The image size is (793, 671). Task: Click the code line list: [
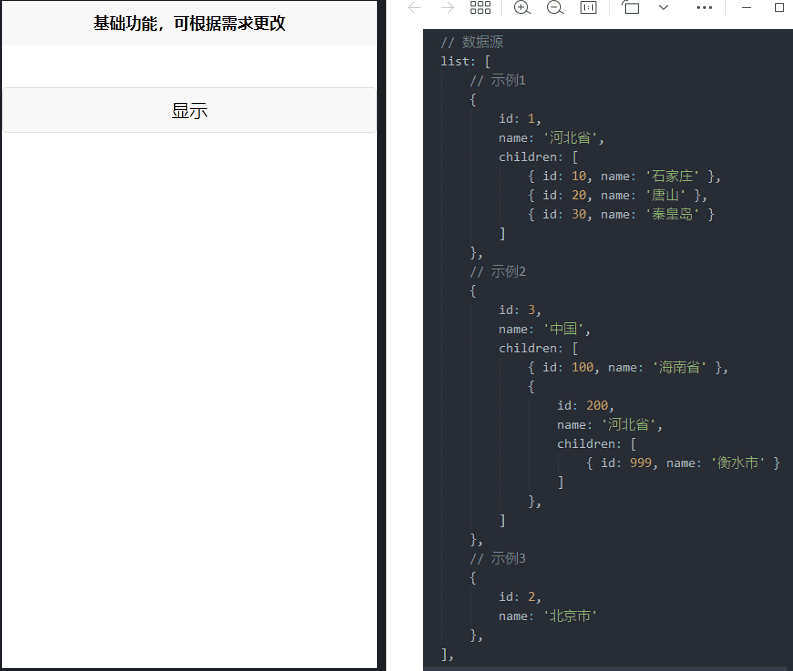465,61
